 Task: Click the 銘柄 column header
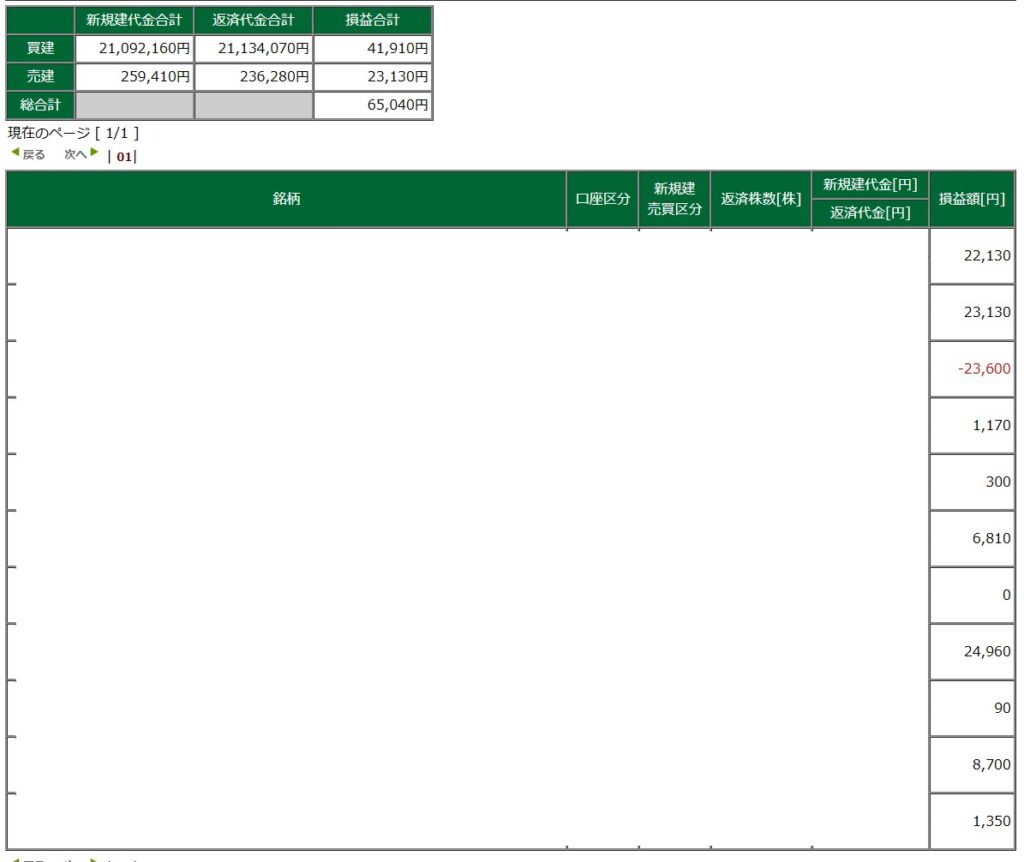[x=286, y=199]
